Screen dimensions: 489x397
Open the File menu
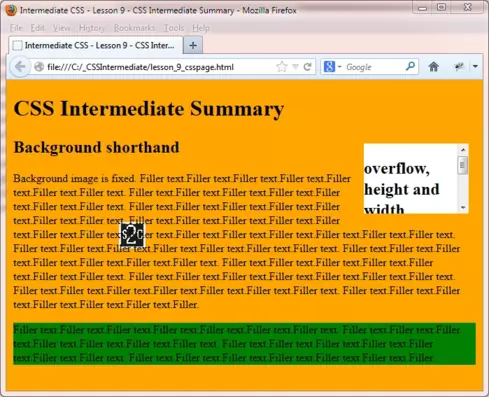pyautogui.click(x=16, y=28)
